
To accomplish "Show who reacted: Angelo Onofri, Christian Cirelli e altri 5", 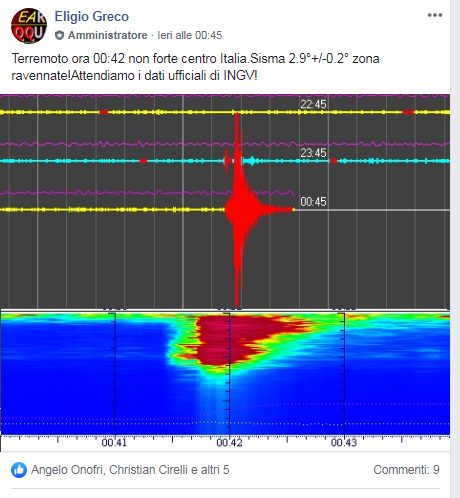I will point(130,470).
